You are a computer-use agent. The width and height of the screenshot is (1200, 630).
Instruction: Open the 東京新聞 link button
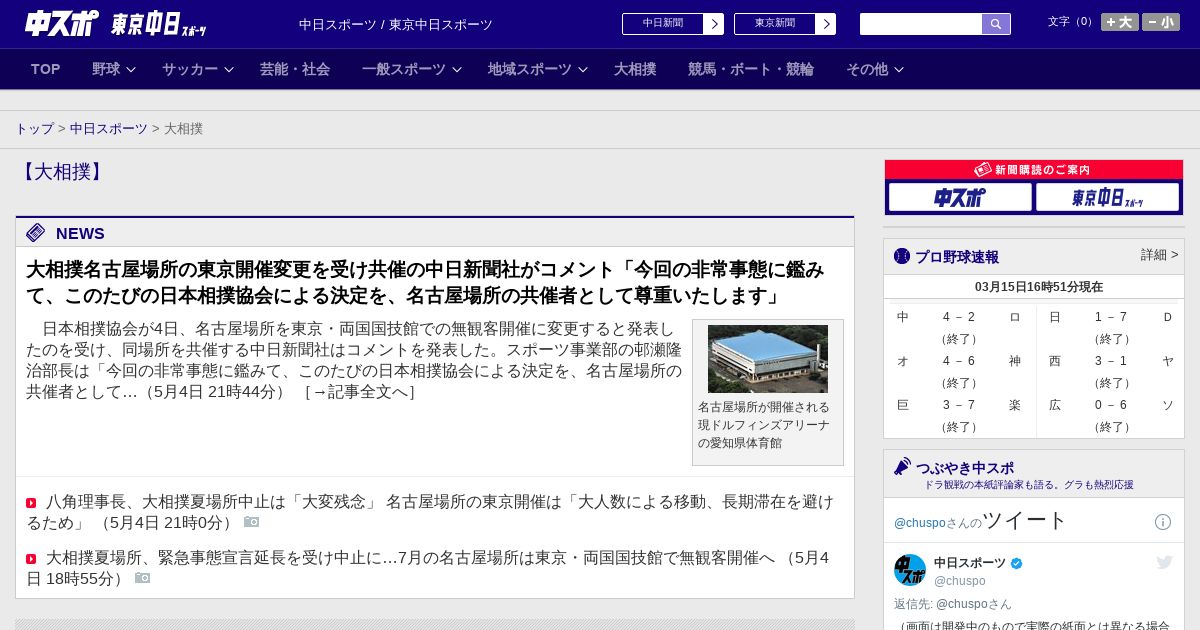point(775,24)
